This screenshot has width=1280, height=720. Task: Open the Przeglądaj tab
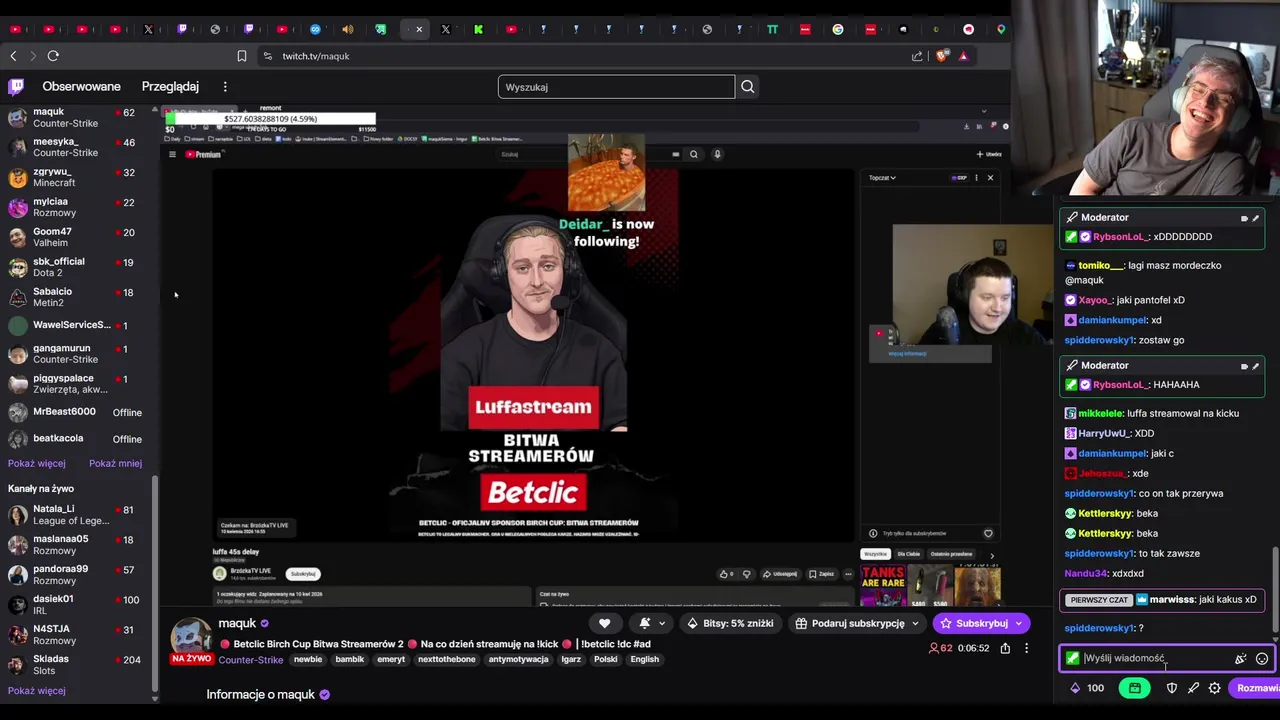tap(170, 87)
